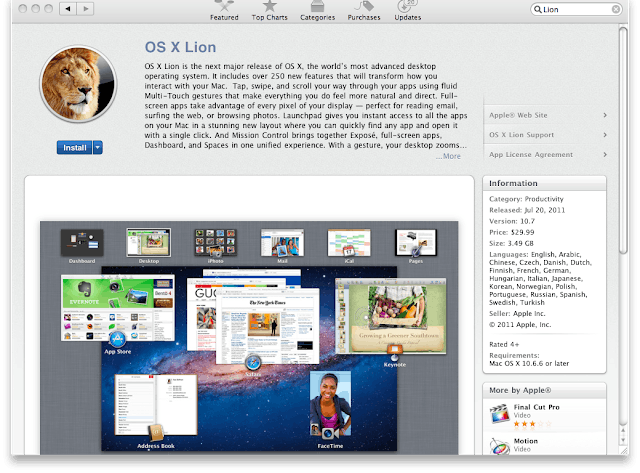Click the More by Apple header

(x=544, y=390)
